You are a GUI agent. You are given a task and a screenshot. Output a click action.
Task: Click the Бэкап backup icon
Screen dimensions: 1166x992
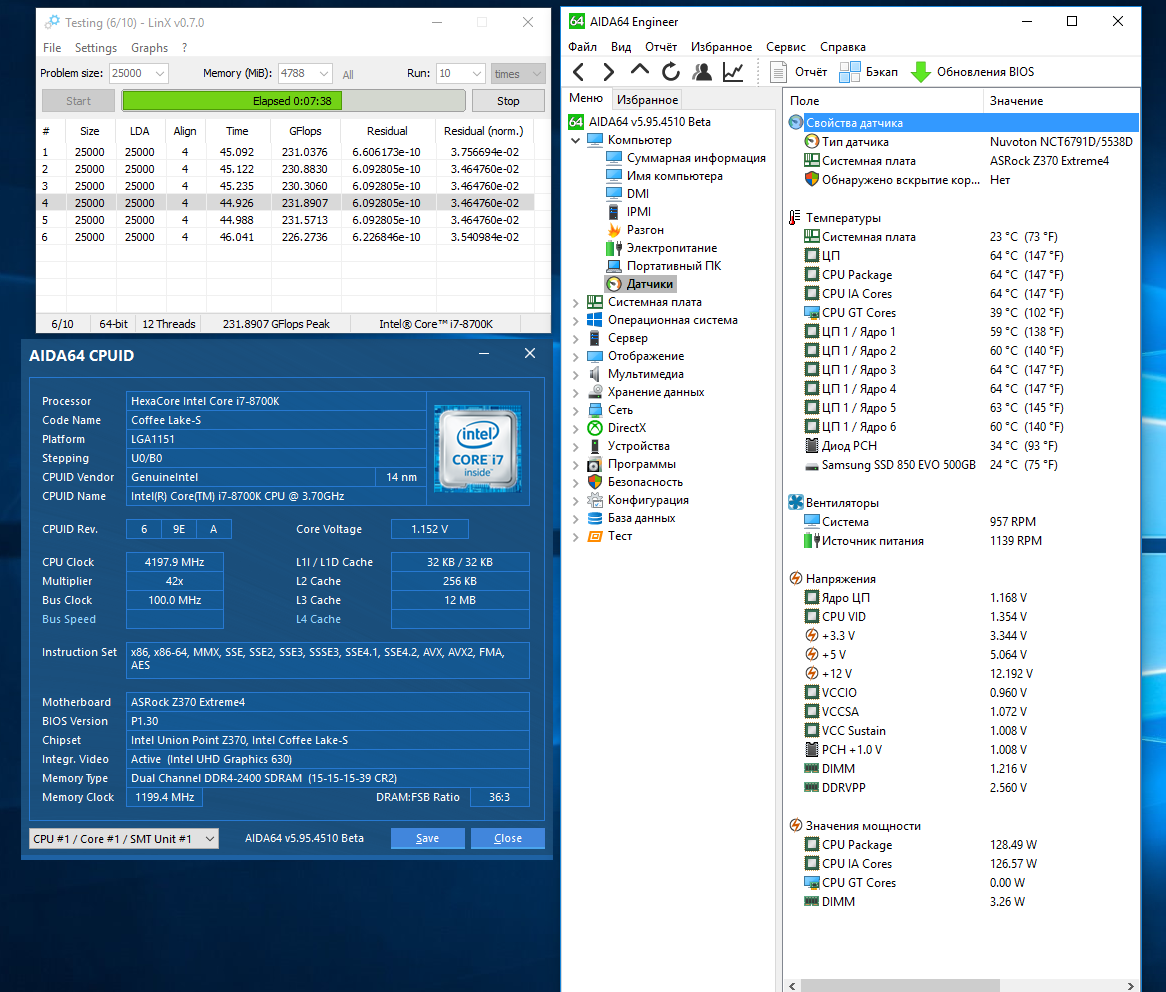850,72
